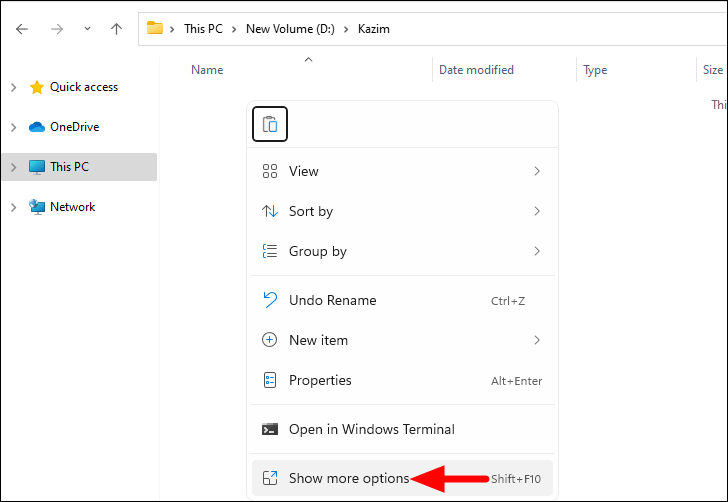Click the Sort by submenu arrow
The image size is (728, 502).
(x=537, y=211)
